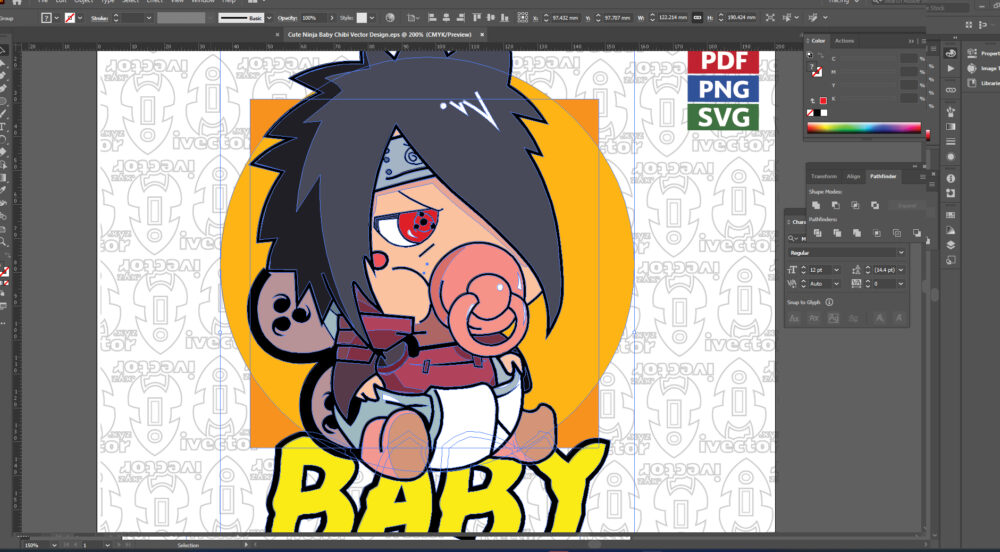The width and height of the screenshot is (1000, 552).
Task: Click the Expand button in Pathfinder
Action: pos(907,205)
